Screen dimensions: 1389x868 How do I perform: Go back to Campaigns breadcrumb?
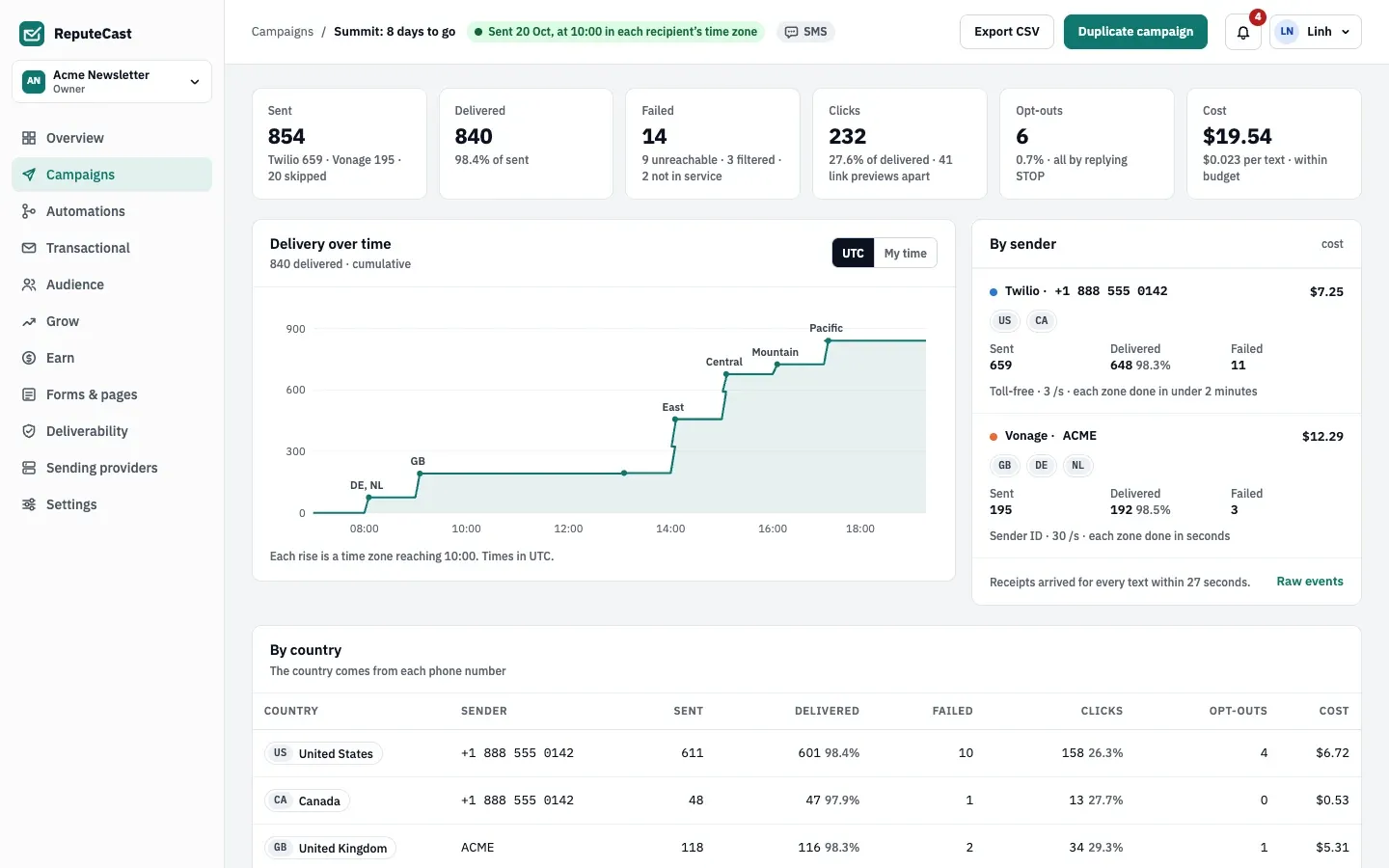click(x=283, y=32)
